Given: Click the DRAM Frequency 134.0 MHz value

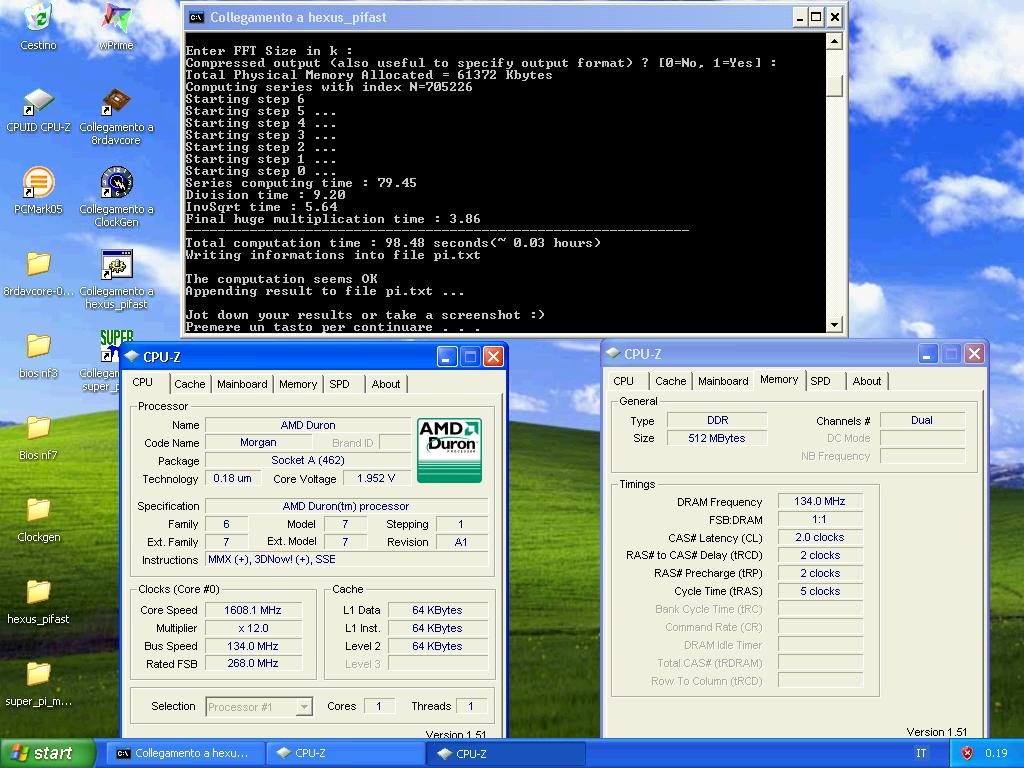Looking at the screenshot, I should (x=820, y=501).
